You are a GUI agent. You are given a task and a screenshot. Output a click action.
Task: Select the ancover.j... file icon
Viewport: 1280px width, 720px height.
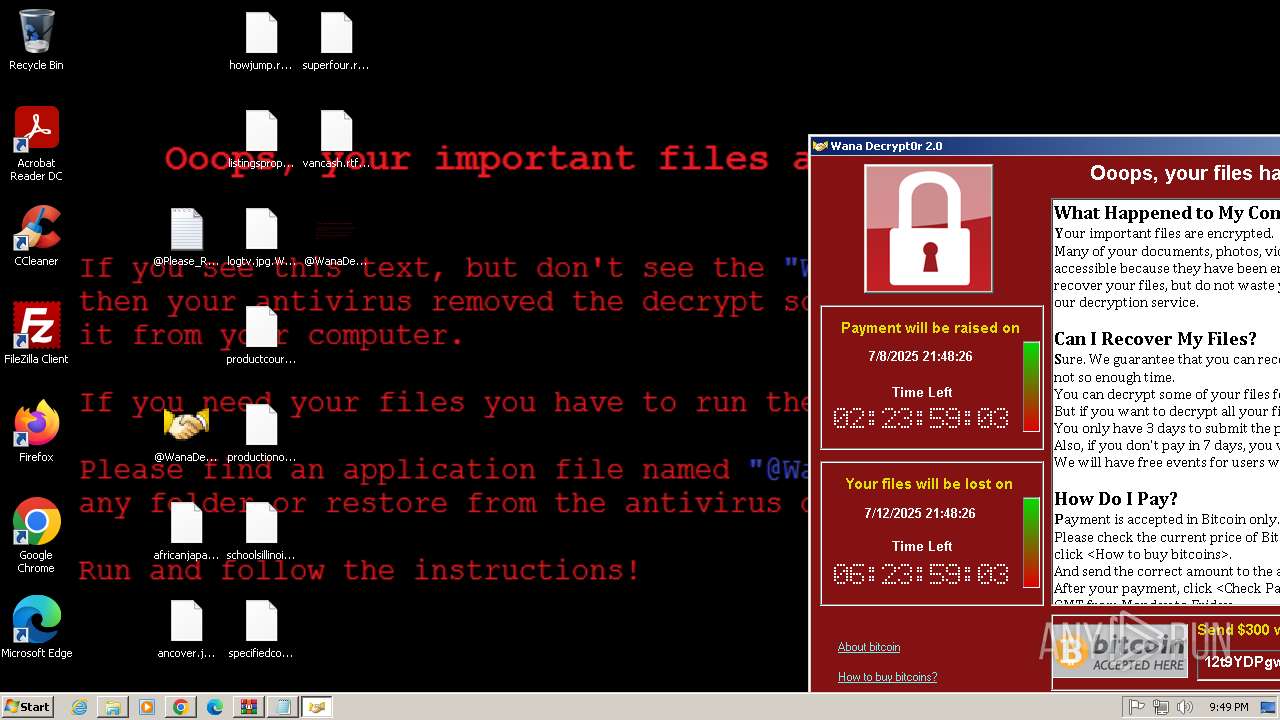point(186,630)
